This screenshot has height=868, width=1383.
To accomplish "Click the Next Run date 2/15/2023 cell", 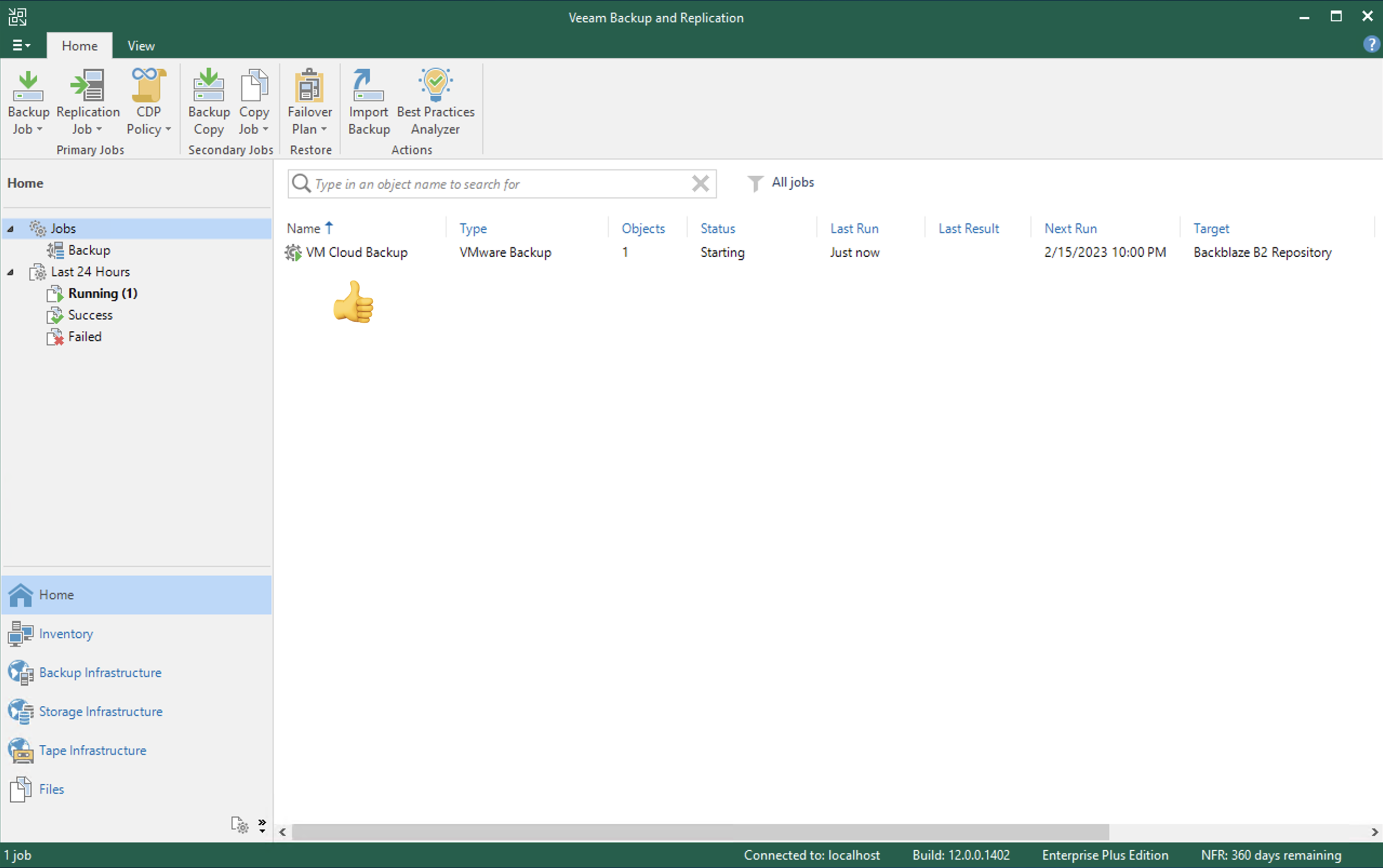I will coord(1105,252).
